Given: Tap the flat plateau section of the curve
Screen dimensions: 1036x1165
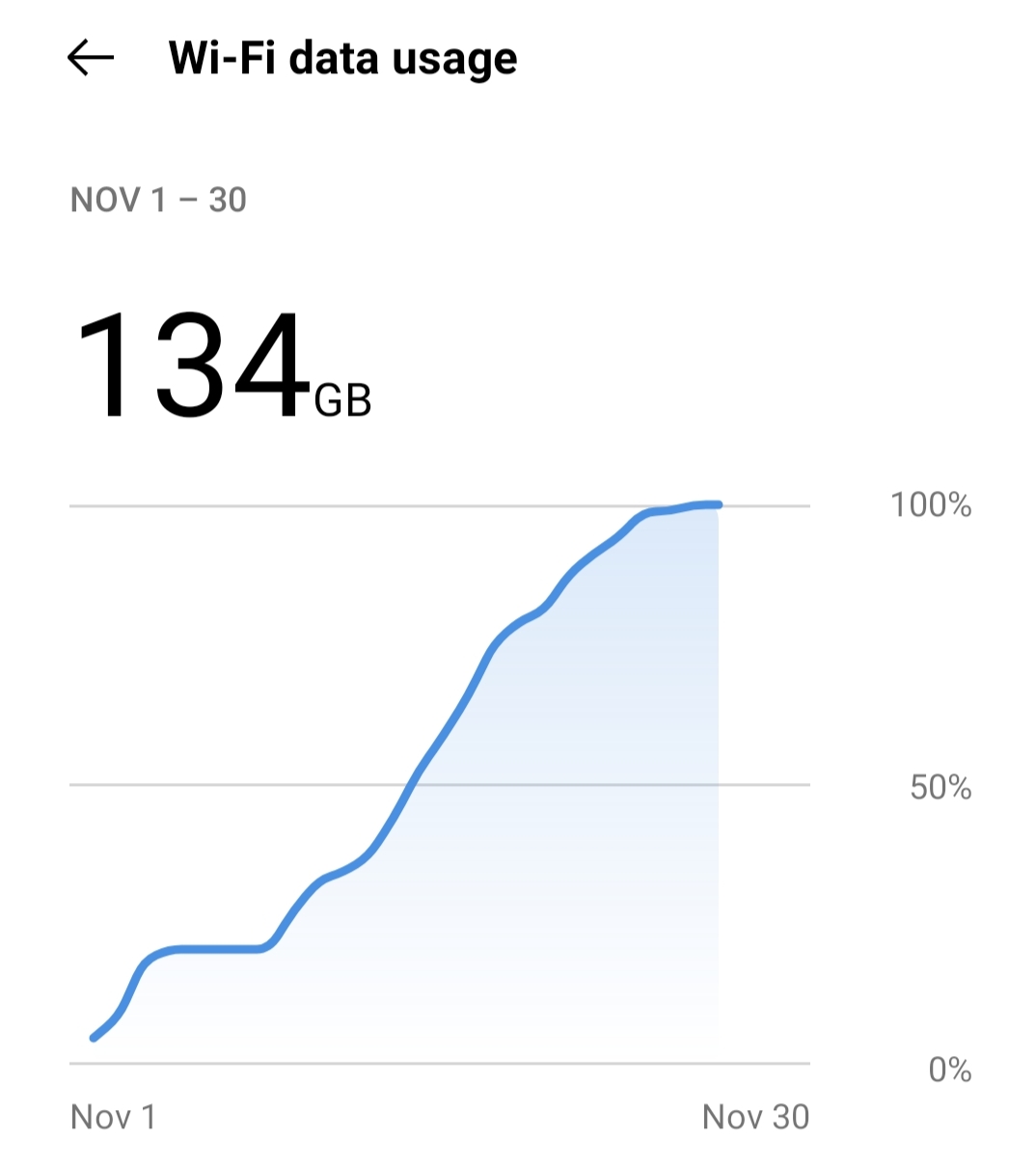Looking at the screenshot, I should click(x=217, y=950).
